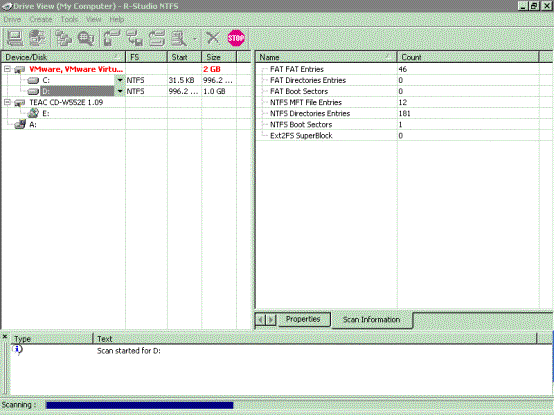Viewport: 554px width, 415px height.
Task: Click the Scan magnifier toolbar icon
Action: click(86, 38)
